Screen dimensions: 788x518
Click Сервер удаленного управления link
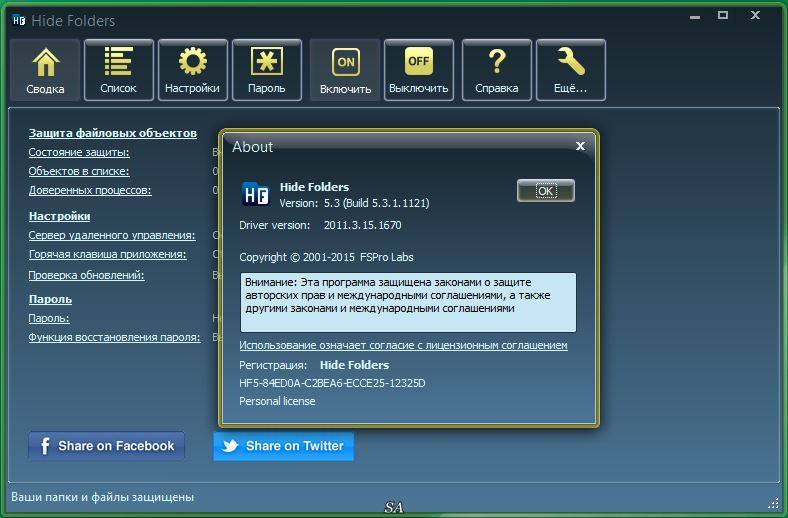[112, 235]
